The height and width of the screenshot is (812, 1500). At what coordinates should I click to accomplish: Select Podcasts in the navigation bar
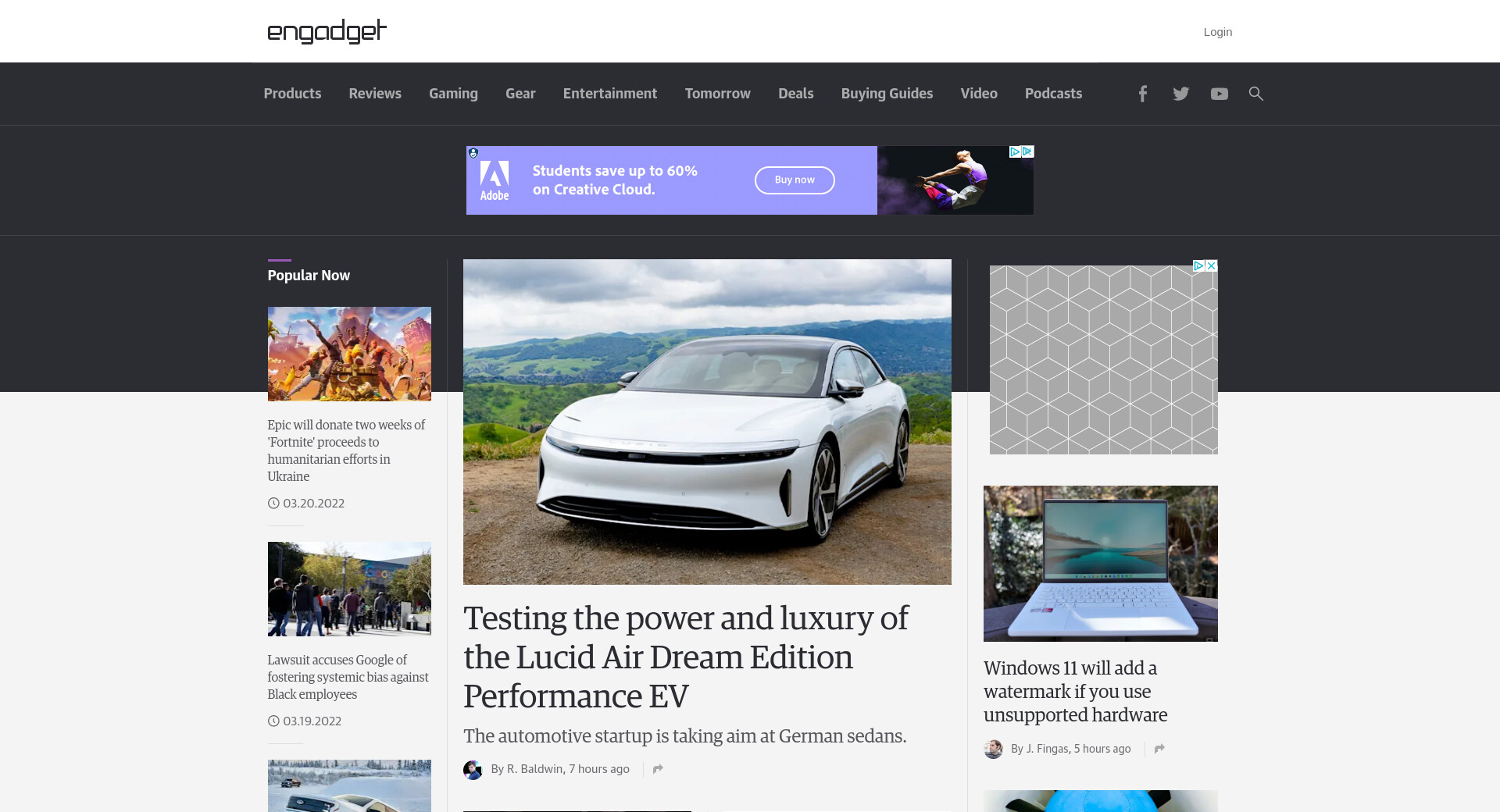coord(1053,94)
